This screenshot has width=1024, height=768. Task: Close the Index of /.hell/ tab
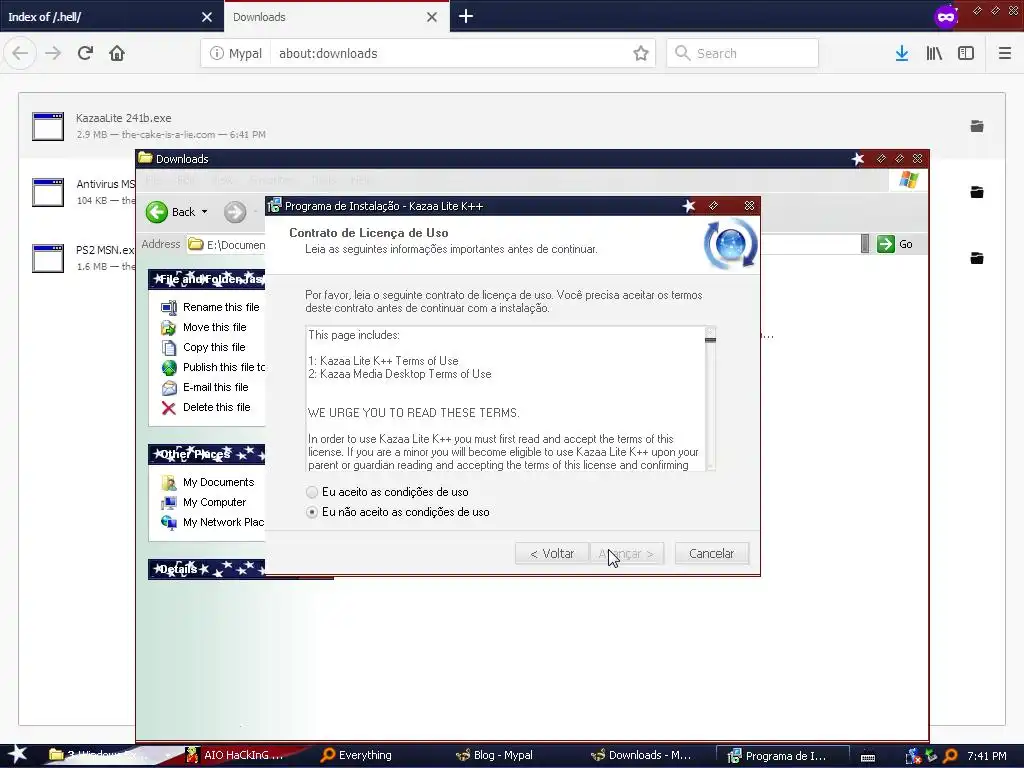[x=207, y=17]
